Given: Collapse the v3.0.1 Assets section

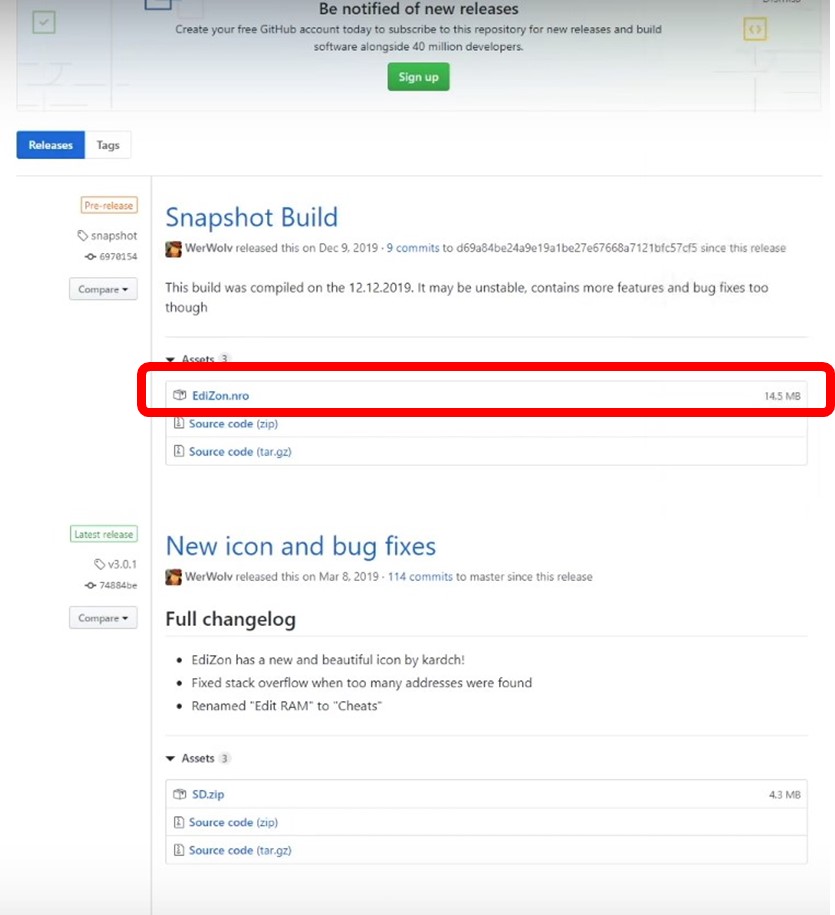Looking at the screenshot, I should [x=198, y=758].
